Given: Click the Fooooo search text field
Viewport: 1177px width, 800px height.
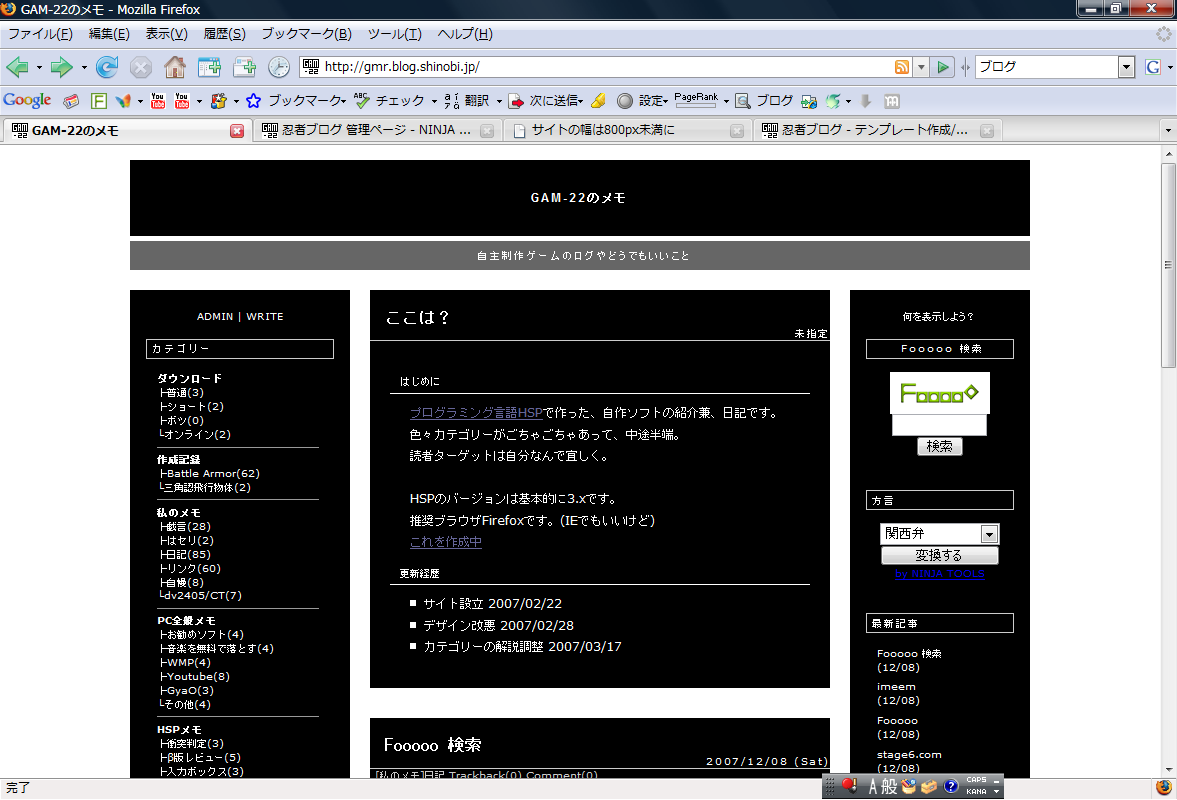Looking at the screenshot, I should tap(939, 425).
